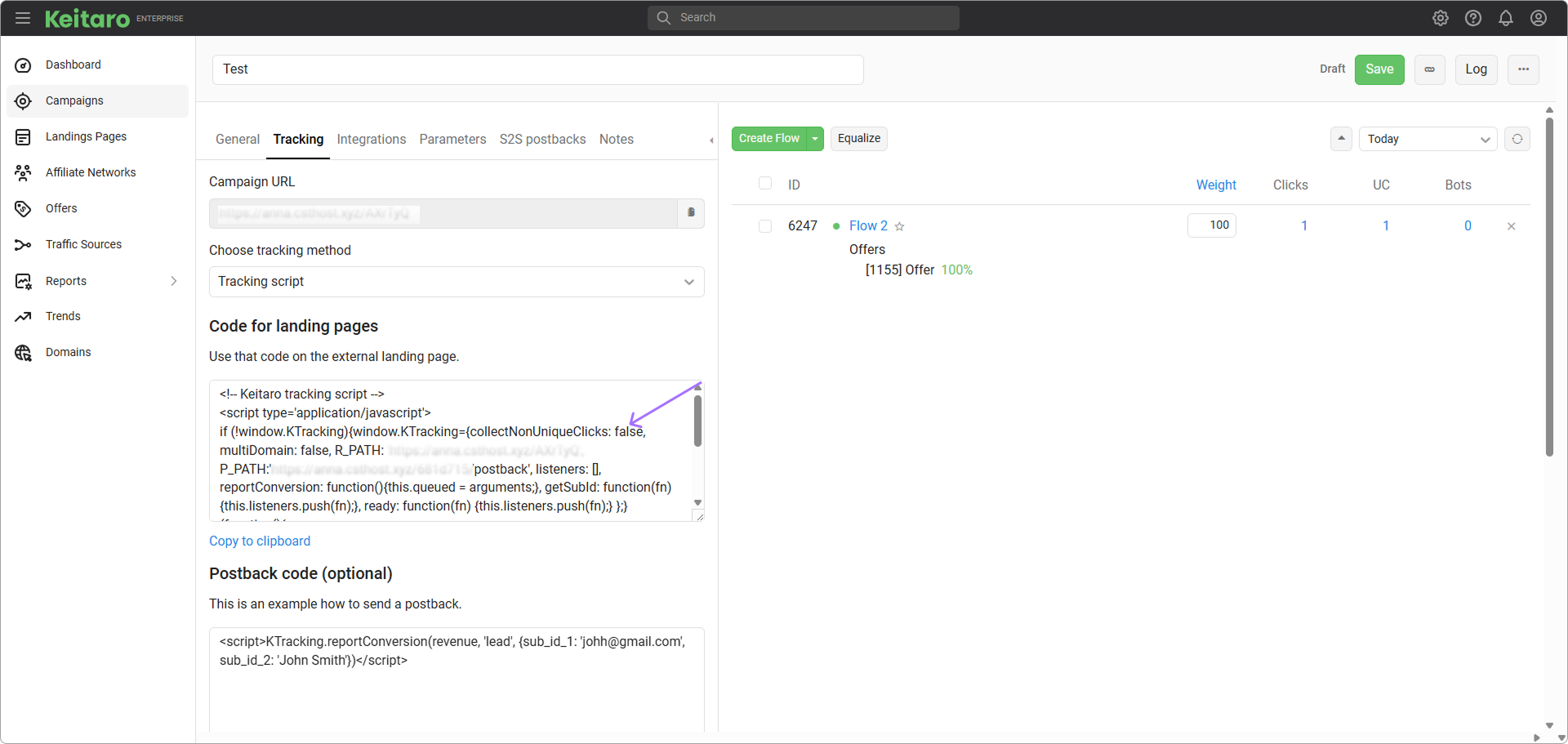1568x744 pixels.
Task: Select the Tracking tab
Action: pos(298,140)
